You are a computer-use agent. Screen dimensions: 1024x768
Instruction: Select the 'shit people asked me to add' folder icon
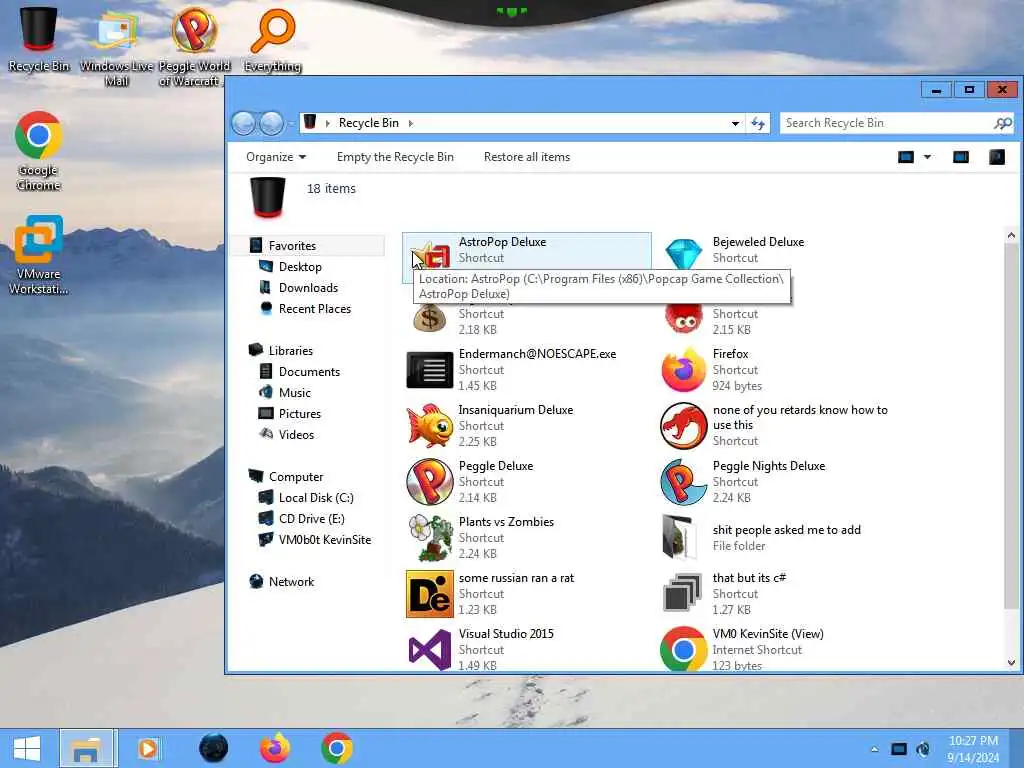(x=679, y=537)
